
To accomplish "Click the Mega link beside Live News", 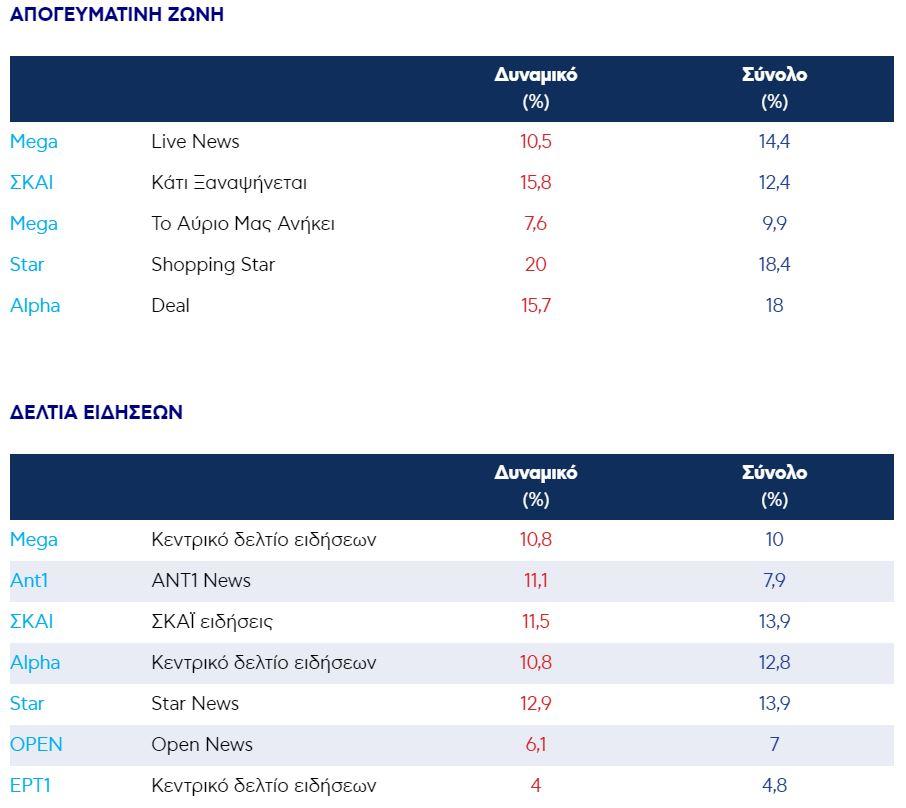I will point(34,142).
